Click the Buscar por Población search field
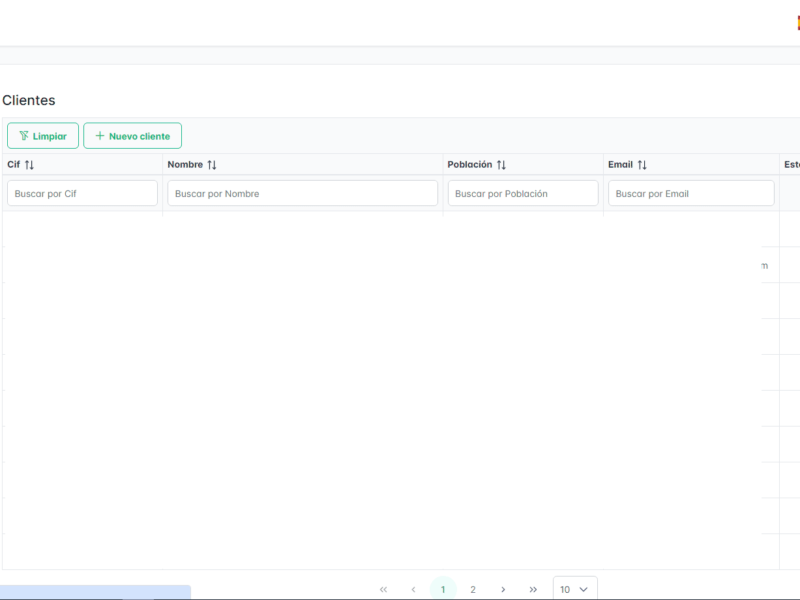Viewport: 800px width, 600px height. [x=523, y=193]
